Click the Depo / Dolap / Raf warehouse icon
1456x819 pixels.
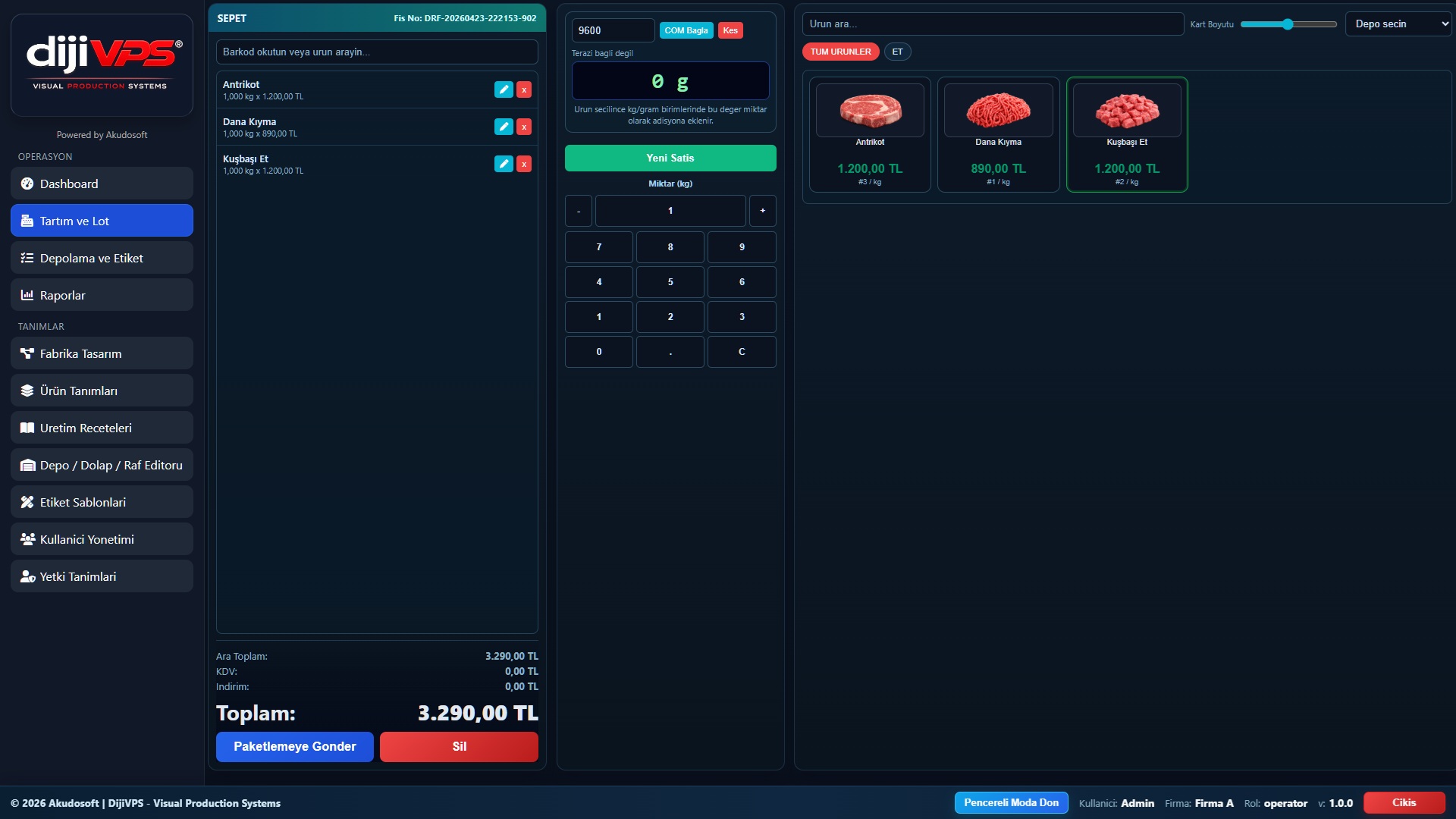pyautogui.click(x=27, y=465)
